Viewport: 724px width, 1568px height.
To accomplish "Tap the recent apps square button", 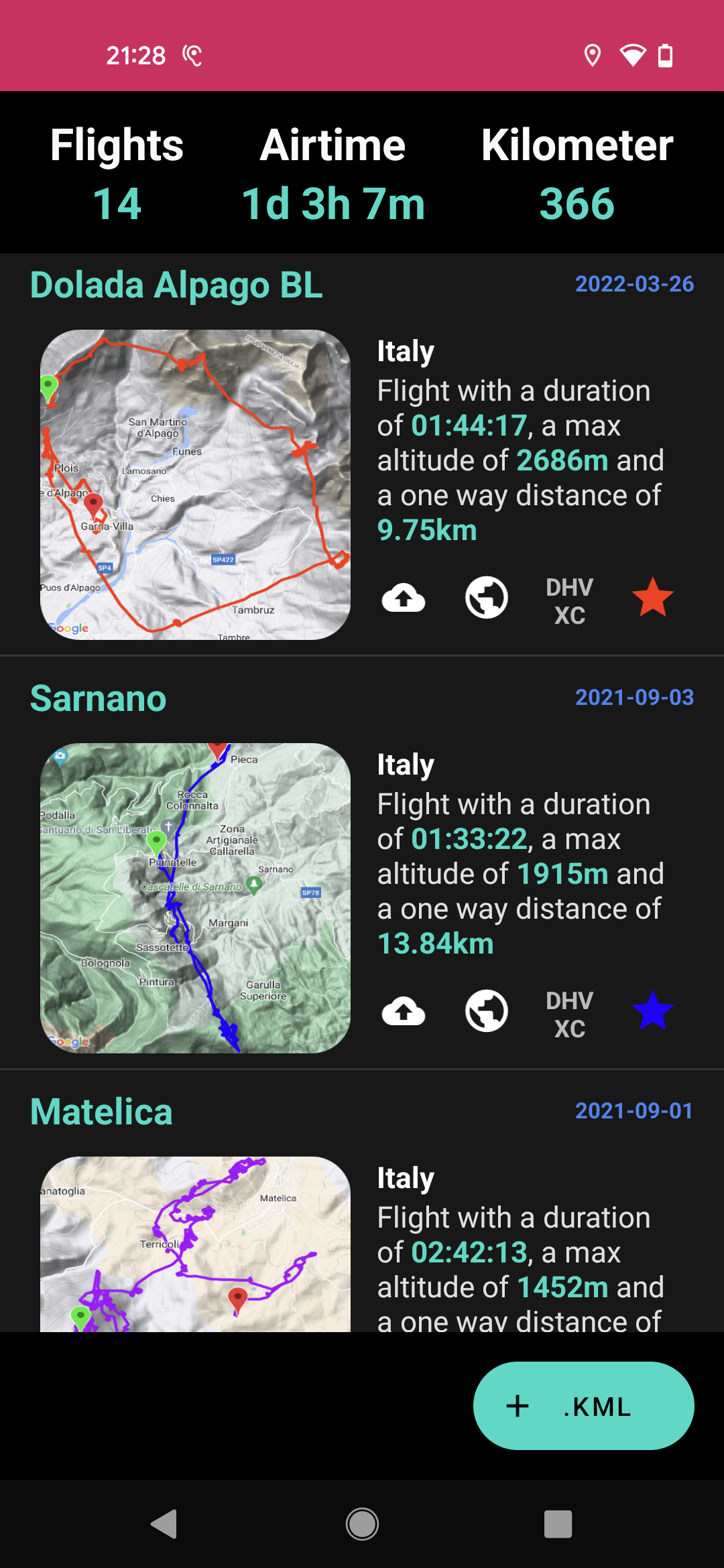I will click(x=558, y=1524).
